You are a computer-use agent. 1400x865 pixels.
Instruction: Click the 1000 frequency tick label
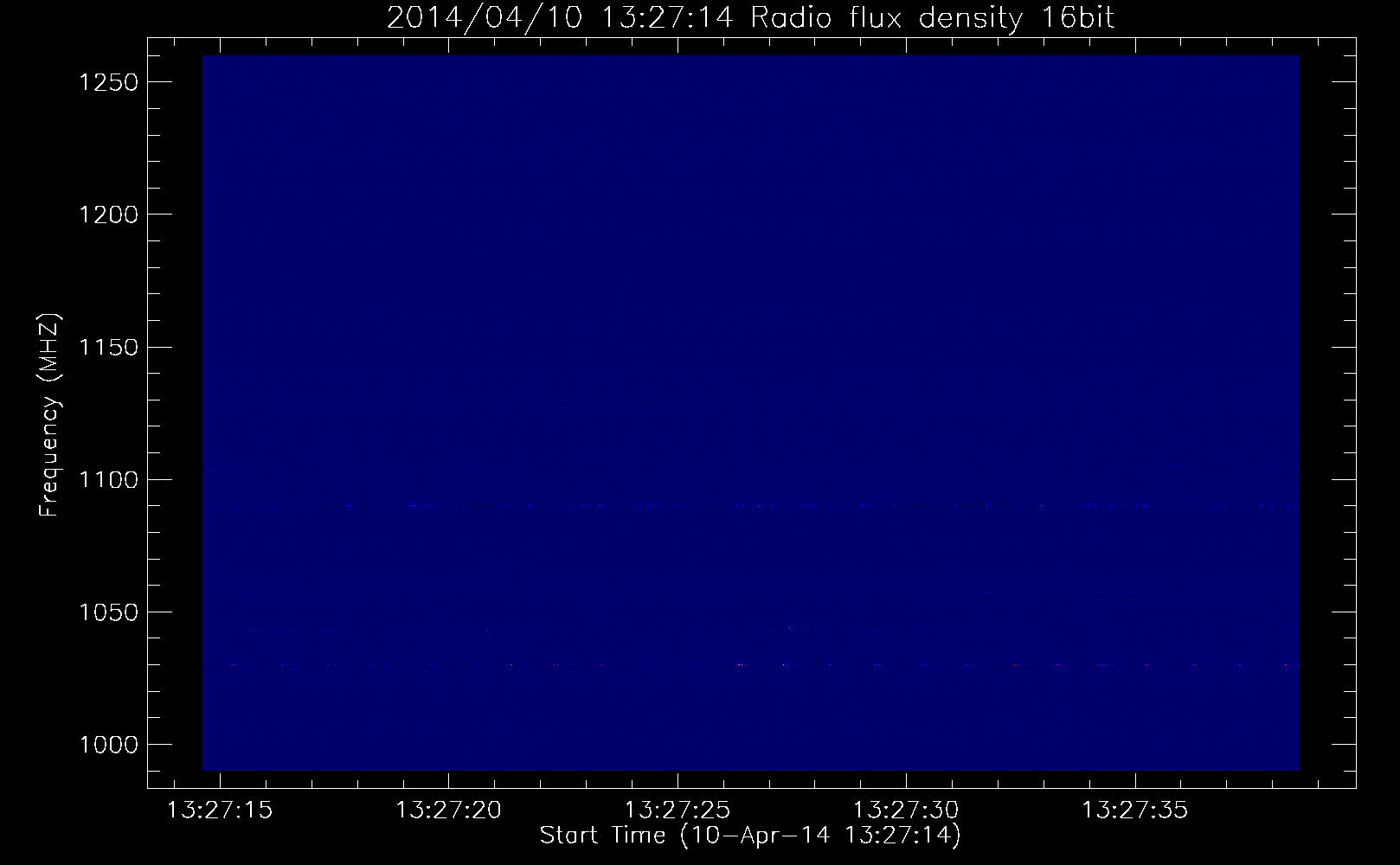tap(108, 744)
